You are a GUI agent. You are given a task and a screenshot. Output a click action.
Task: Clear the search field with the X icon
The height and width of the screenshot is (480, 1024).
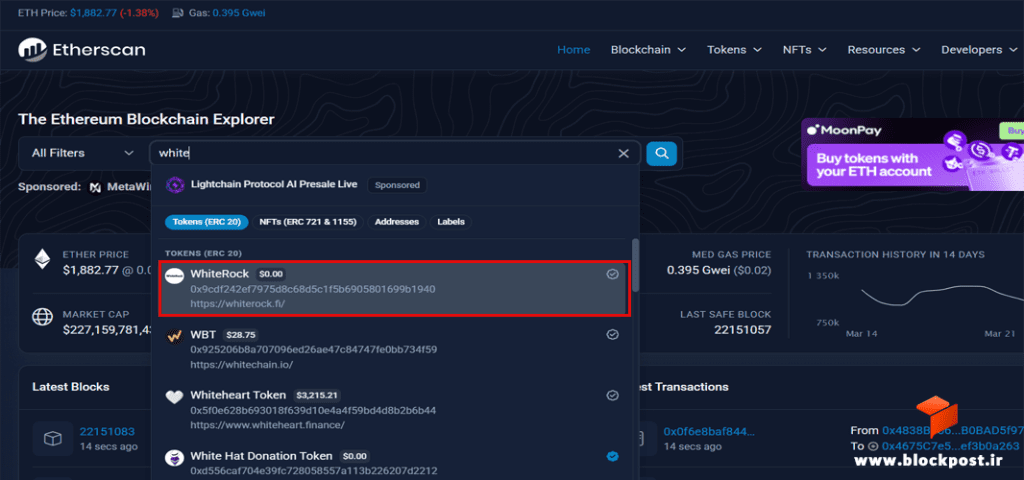pyautogui.click(x=624, y=153)
